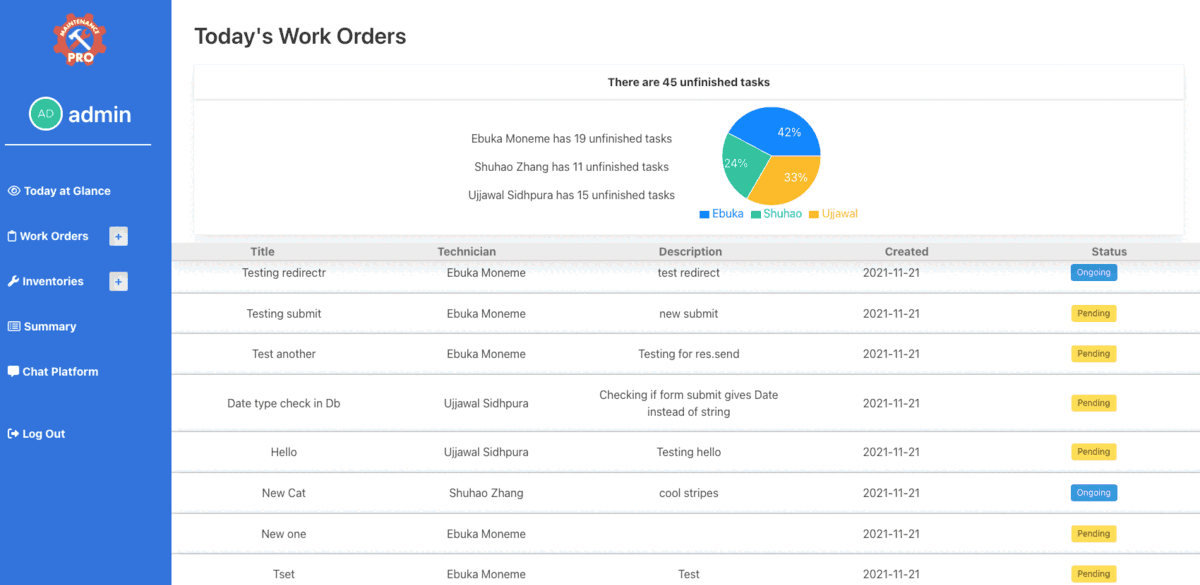The image size is (1200, 585).
Task: Click the clipboard icon beside Work Orders
Action: 12,237
